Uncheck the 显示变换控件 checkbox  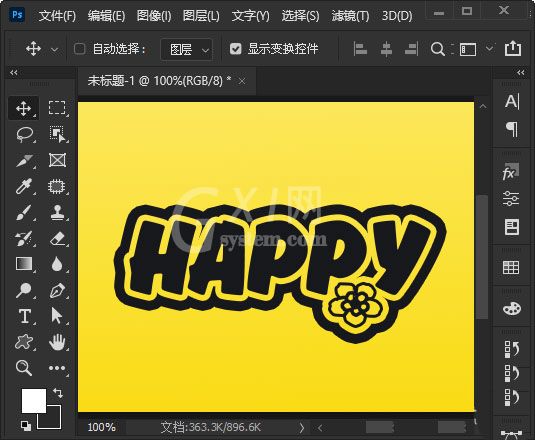235,49
